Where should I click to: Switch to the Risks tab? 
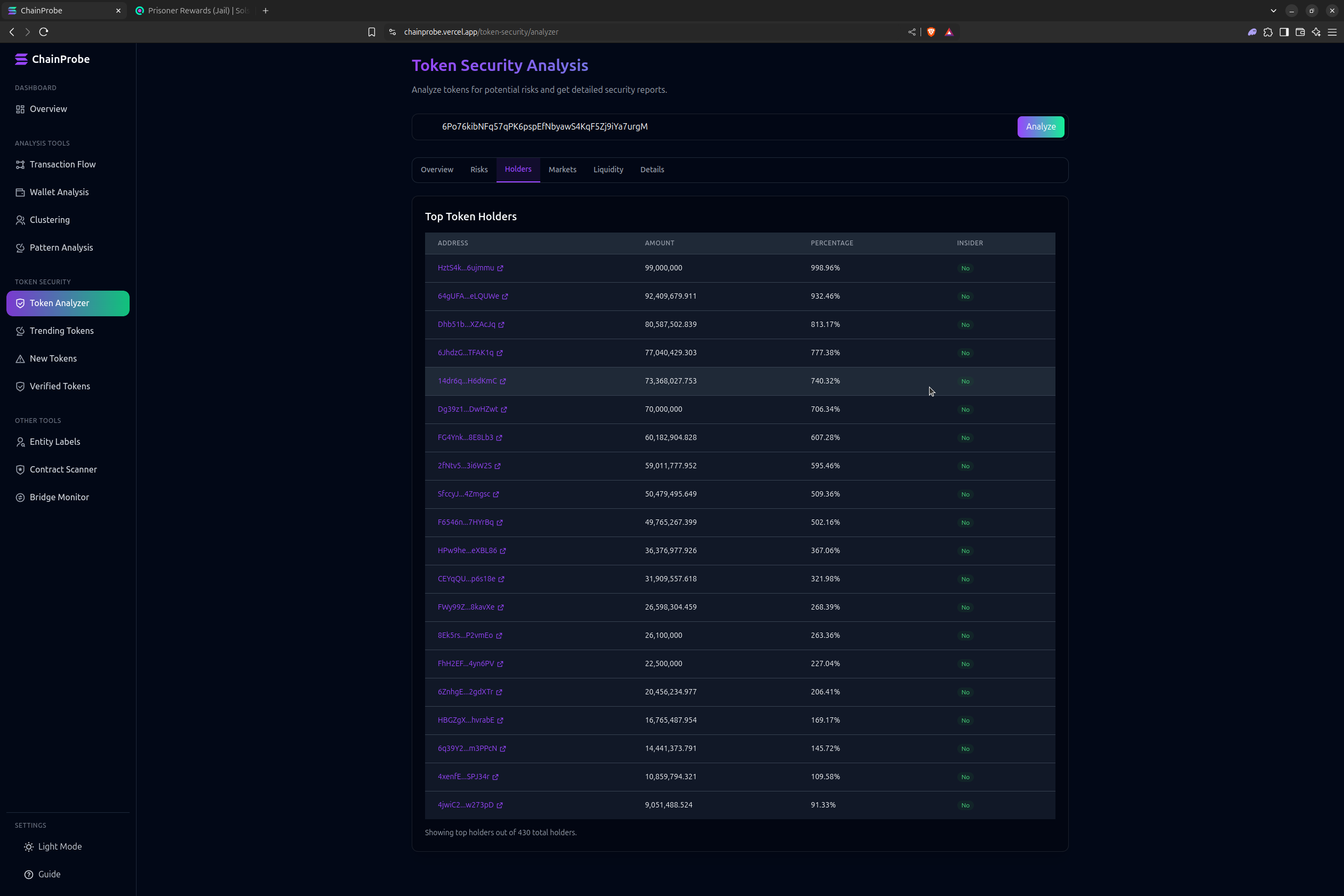coord(479,170)
